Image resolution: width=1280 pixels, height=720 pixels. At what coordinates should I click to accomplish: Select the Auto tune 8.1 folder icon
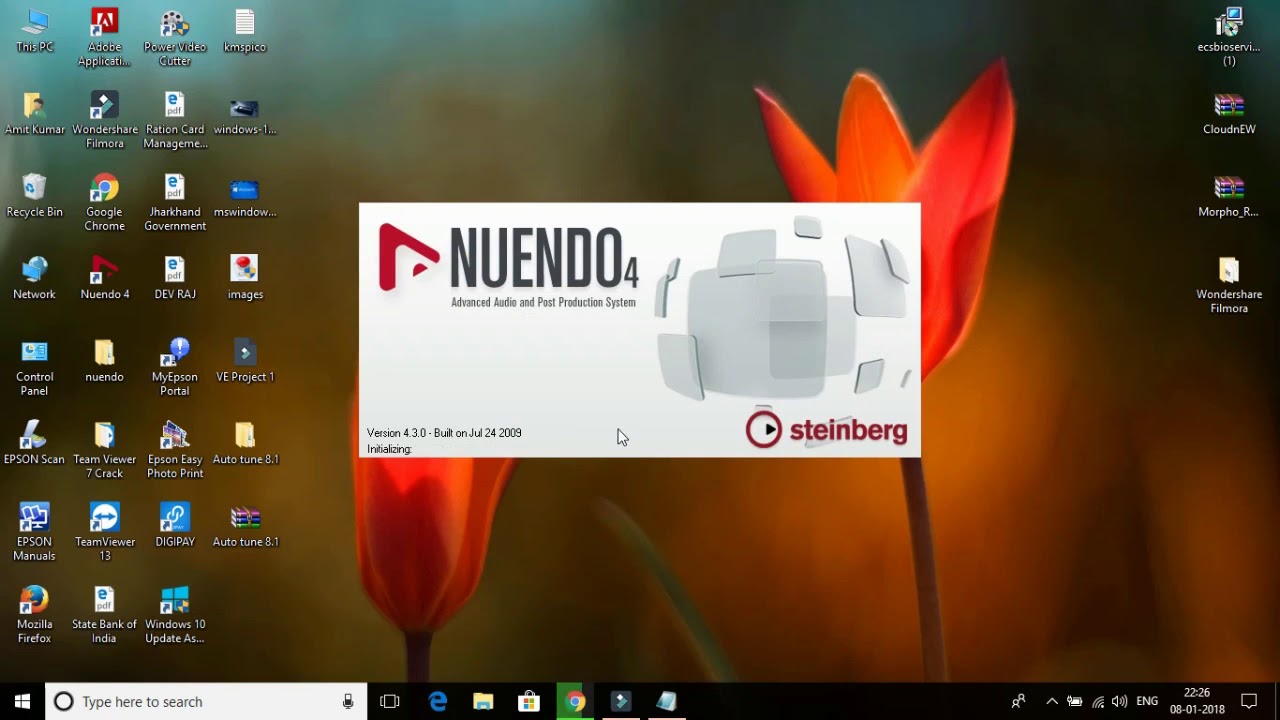(245, 443)
